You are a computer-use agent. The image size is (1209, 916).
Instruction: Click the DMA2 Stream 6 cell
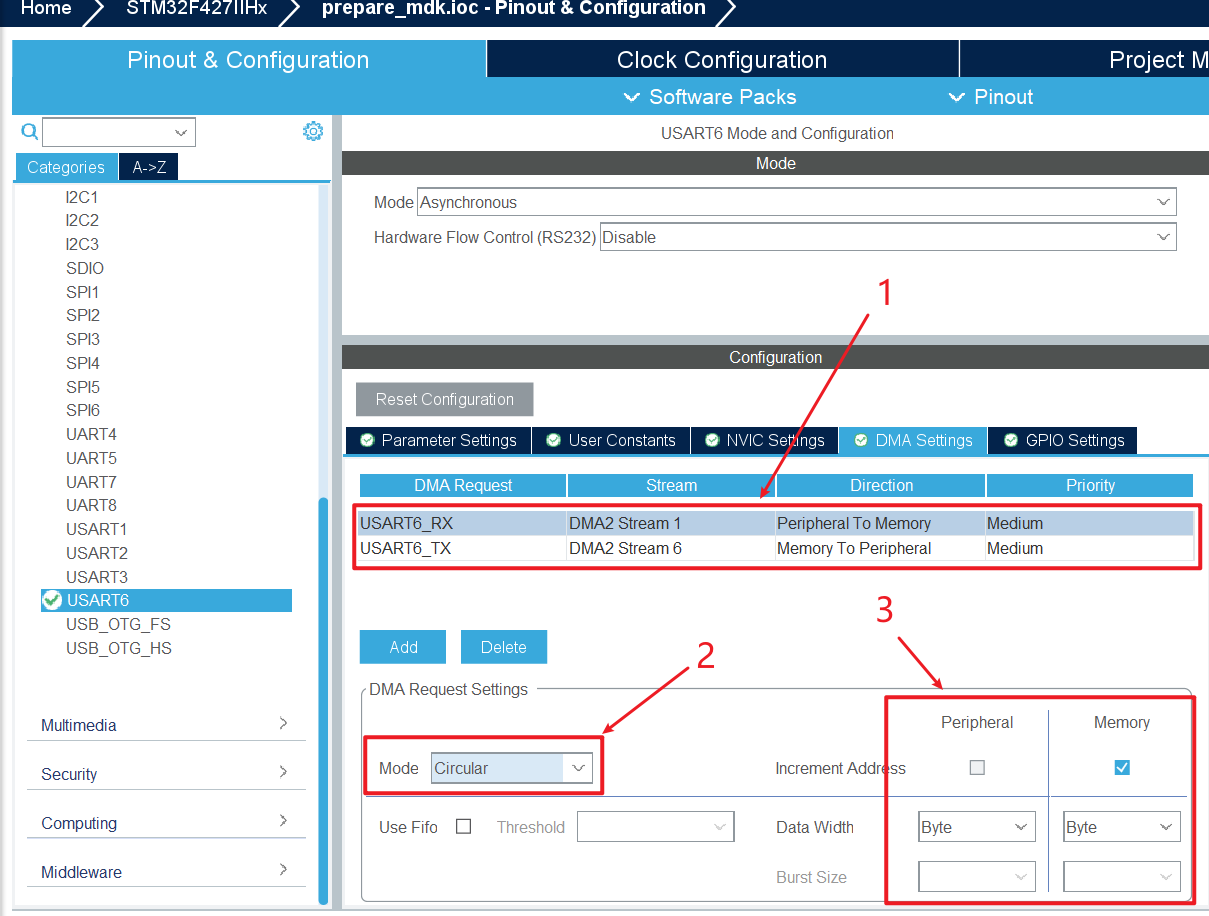[671, 548]
